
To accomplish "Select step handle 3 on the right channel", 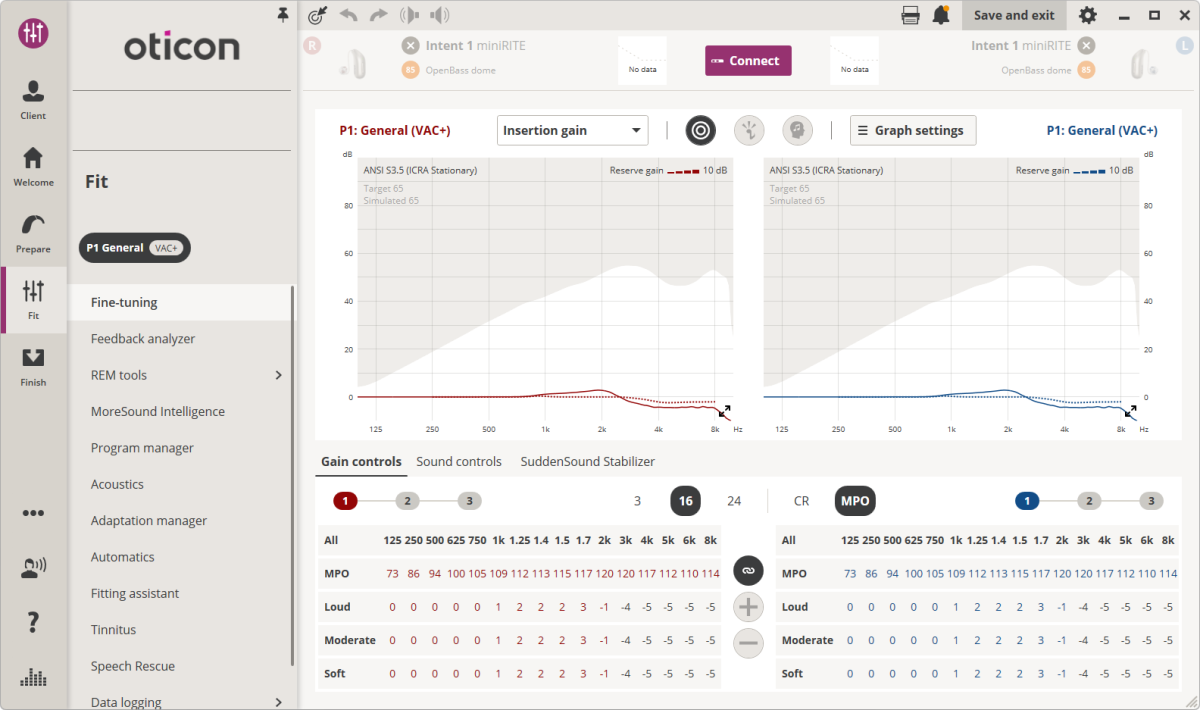I will coord(1151,500).
